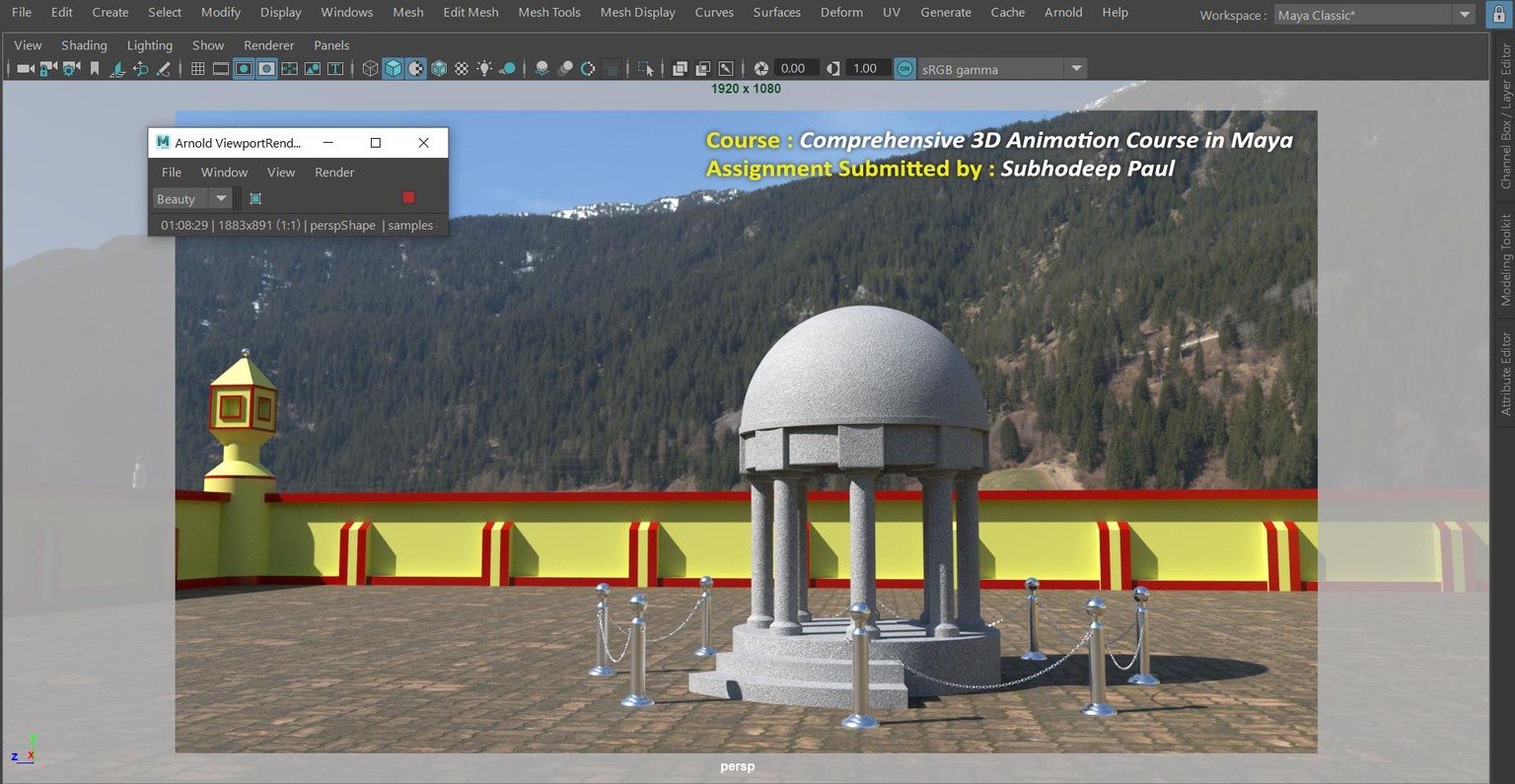Open Camera Attributes via the gear camera icon

click(x=71, y=68)
